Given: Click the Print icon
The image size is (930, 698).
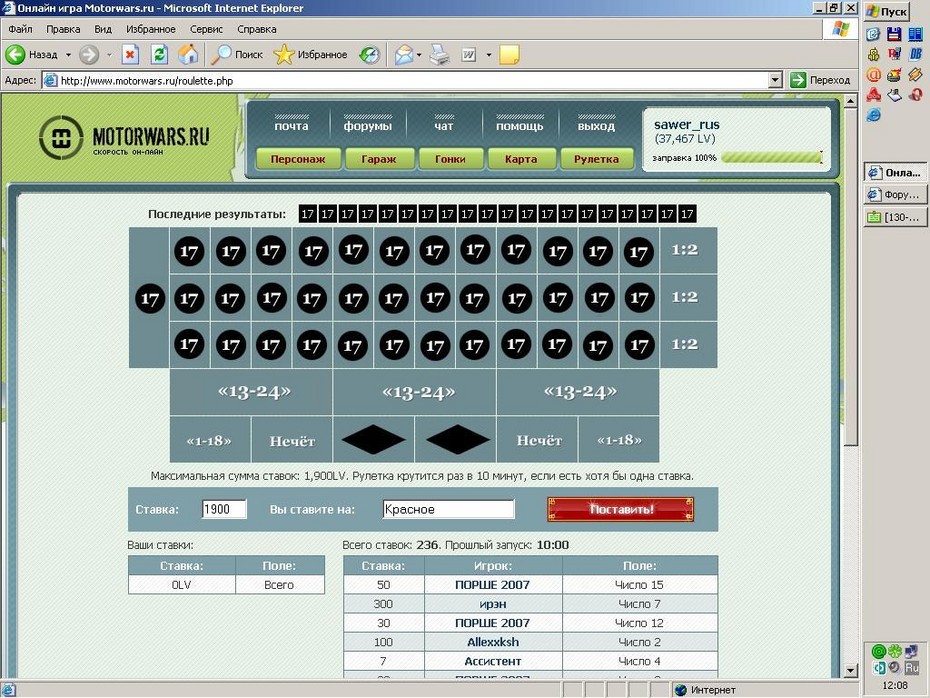Looking at the screenshot, I should pyautogui.click(x=439, y=55).
